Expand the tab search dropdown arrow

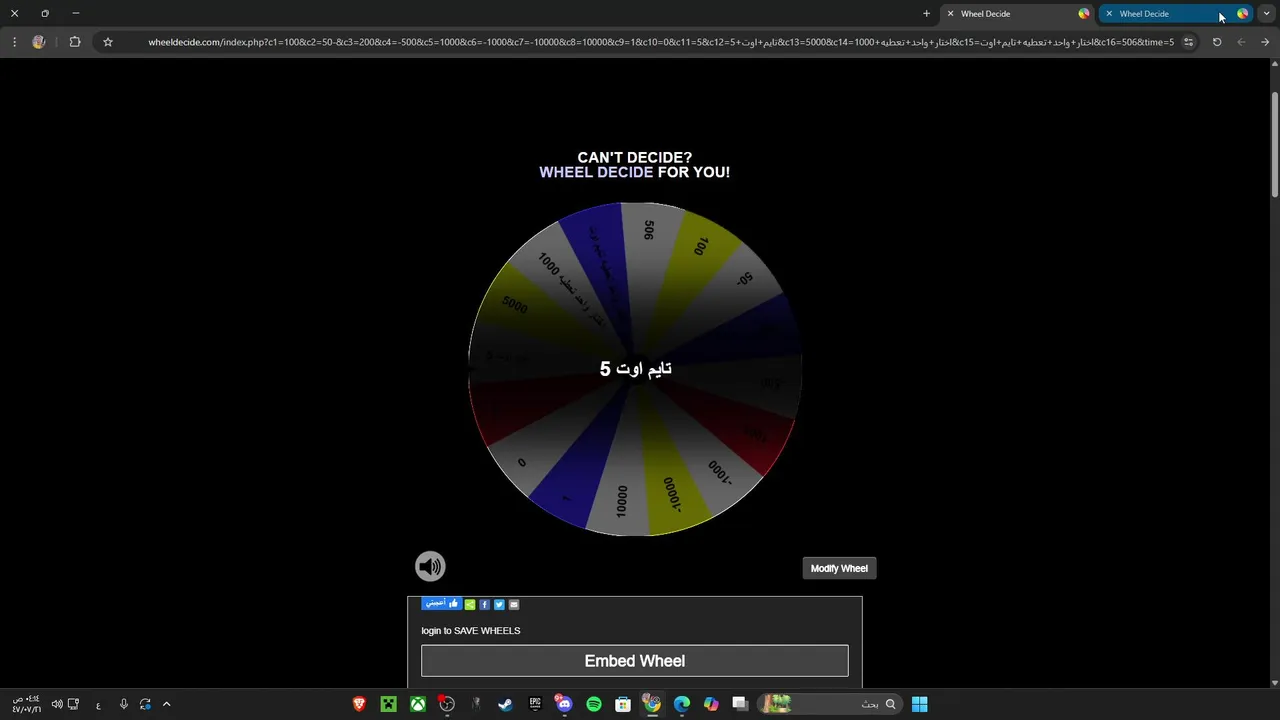coord(1266,14)
